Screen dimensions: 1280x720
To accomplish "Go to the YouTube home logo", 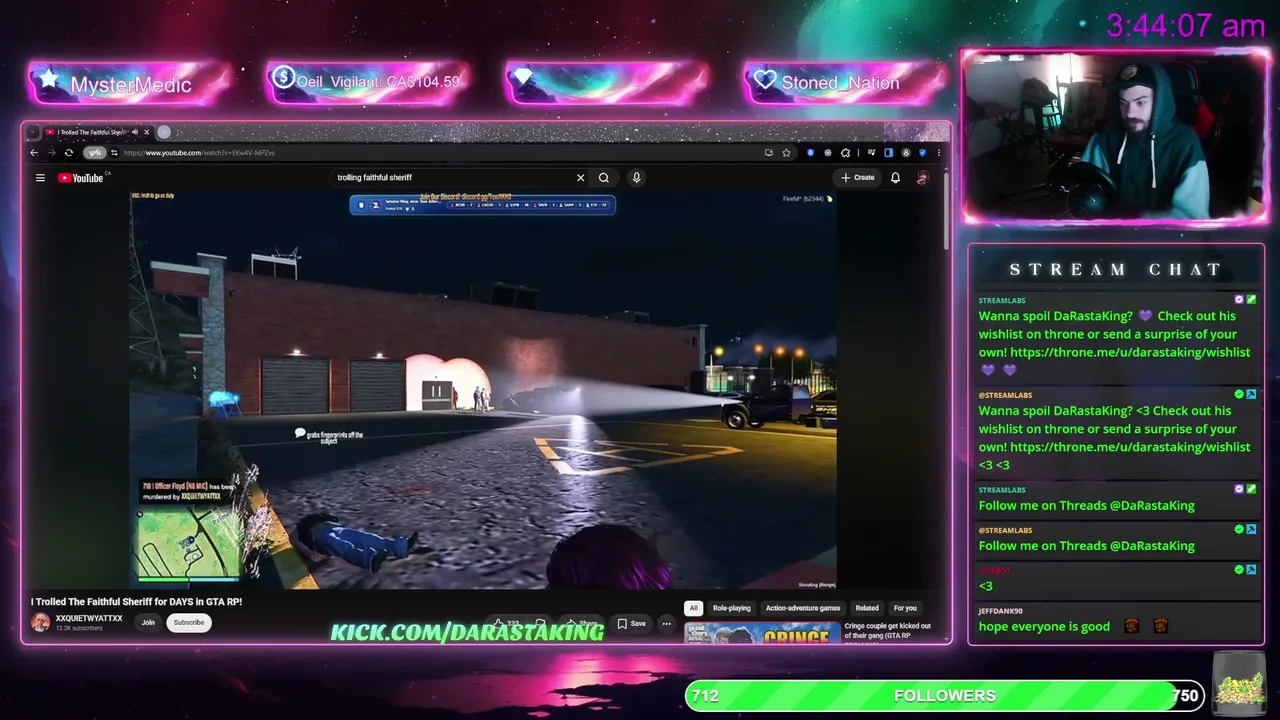I will pos(81,178).
